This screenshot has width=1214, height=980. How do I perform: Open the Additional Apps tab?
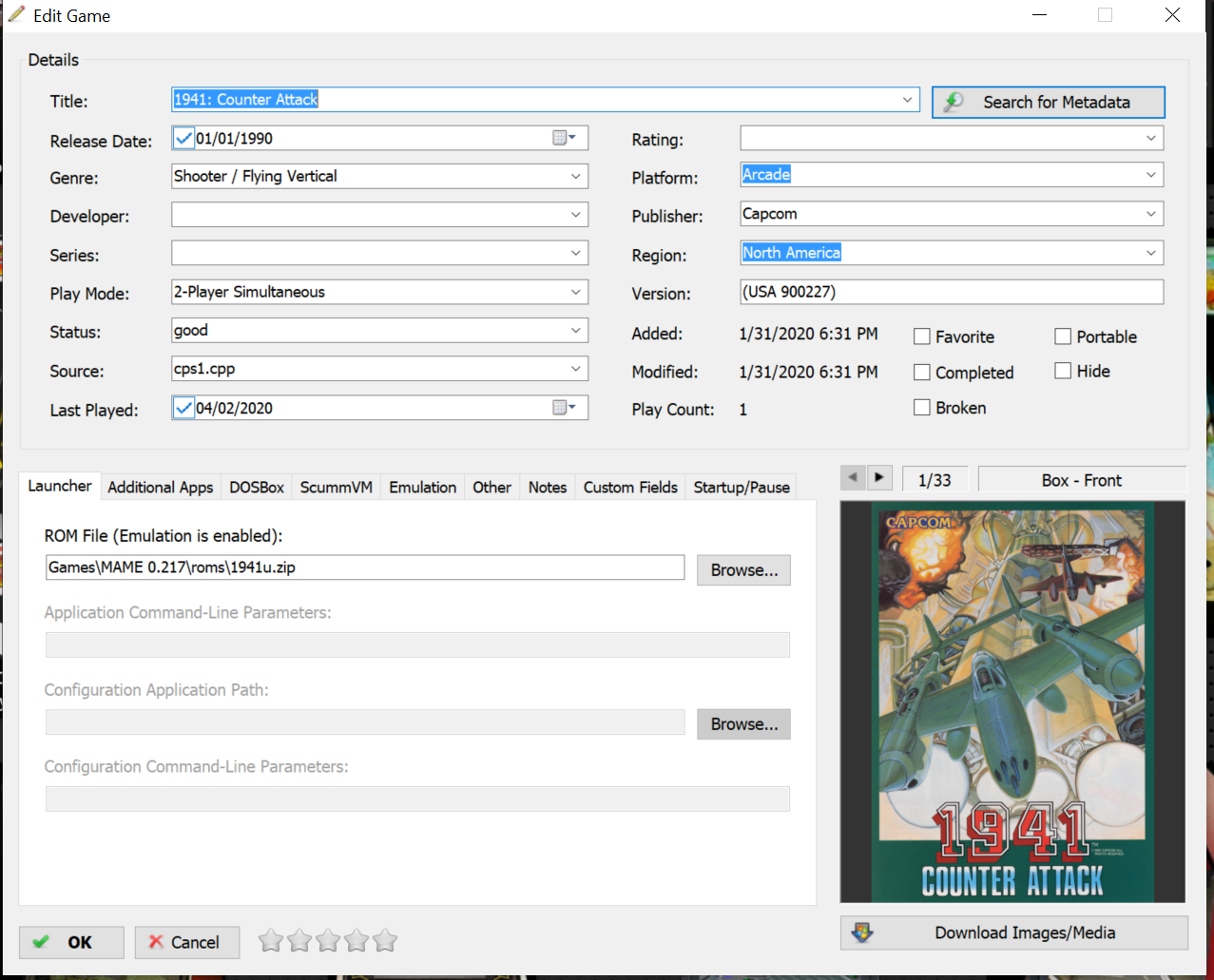161,488
